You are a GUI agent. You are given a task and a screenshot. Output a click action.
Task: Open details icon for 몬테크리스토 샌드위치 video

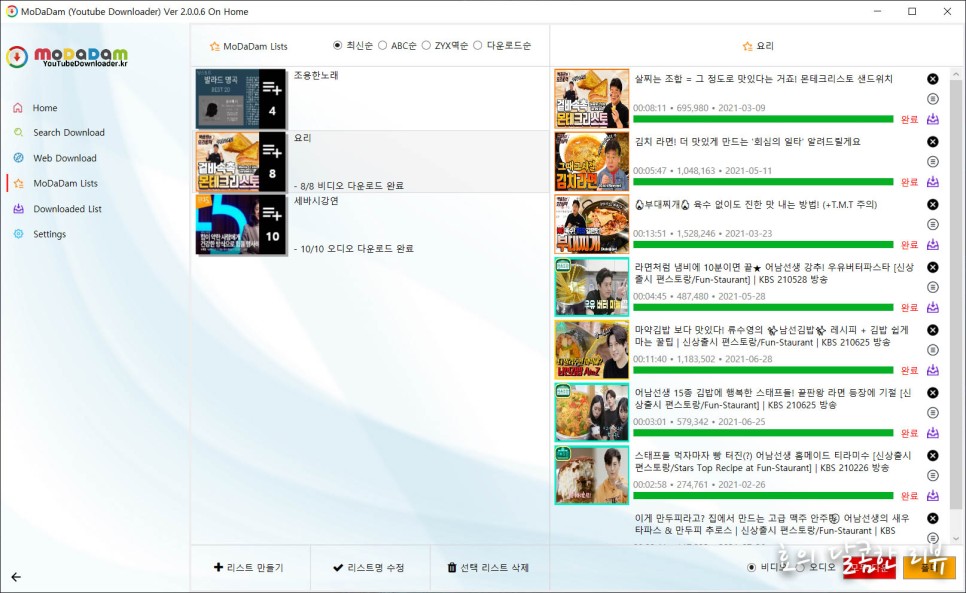click(x=933, y=99)
